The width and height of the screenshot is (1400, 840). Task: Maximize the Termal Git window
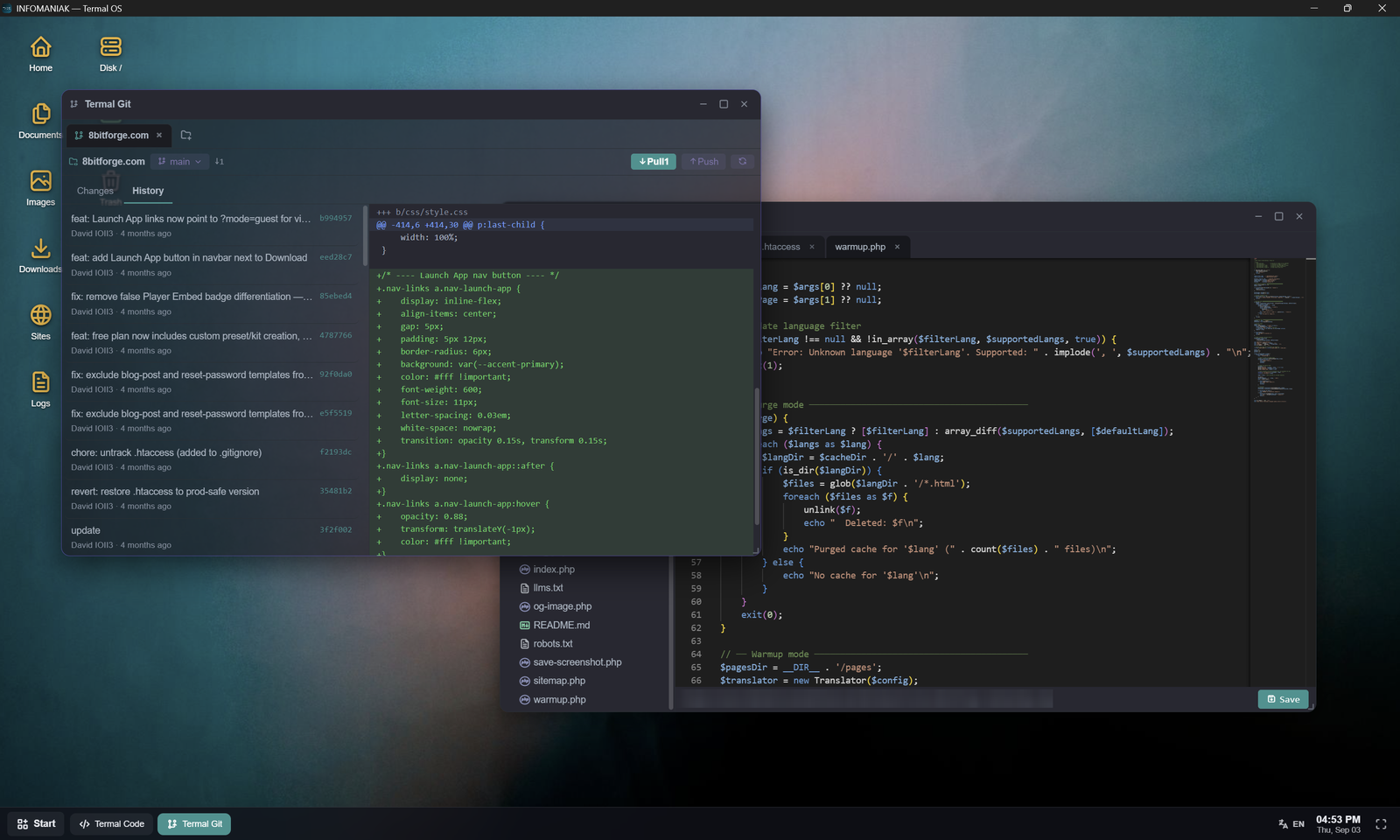tap(724, 104)
